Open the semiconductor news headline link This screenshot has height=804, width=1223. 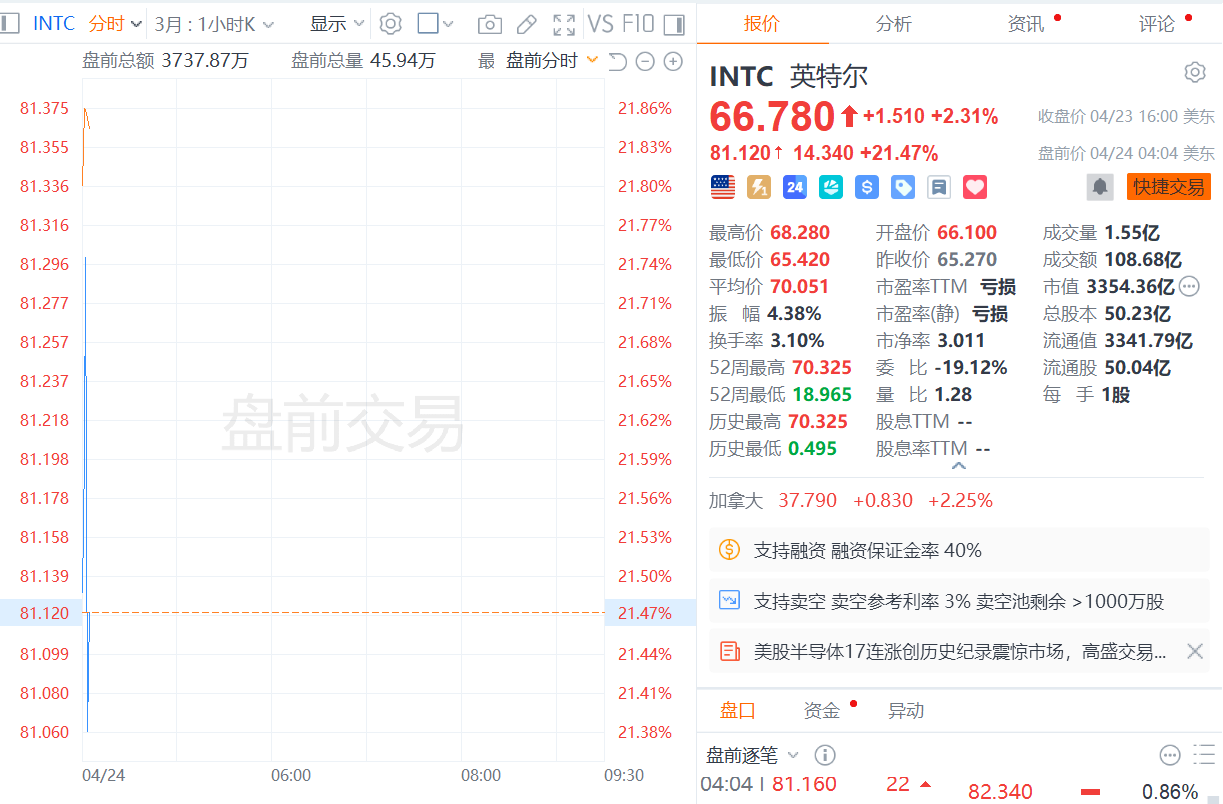coord(959,652)
